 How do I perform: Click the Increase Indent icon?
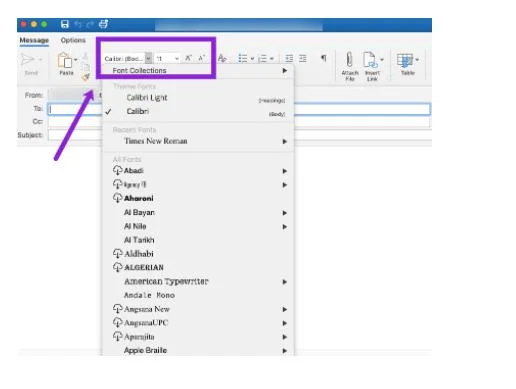[303, 59]
